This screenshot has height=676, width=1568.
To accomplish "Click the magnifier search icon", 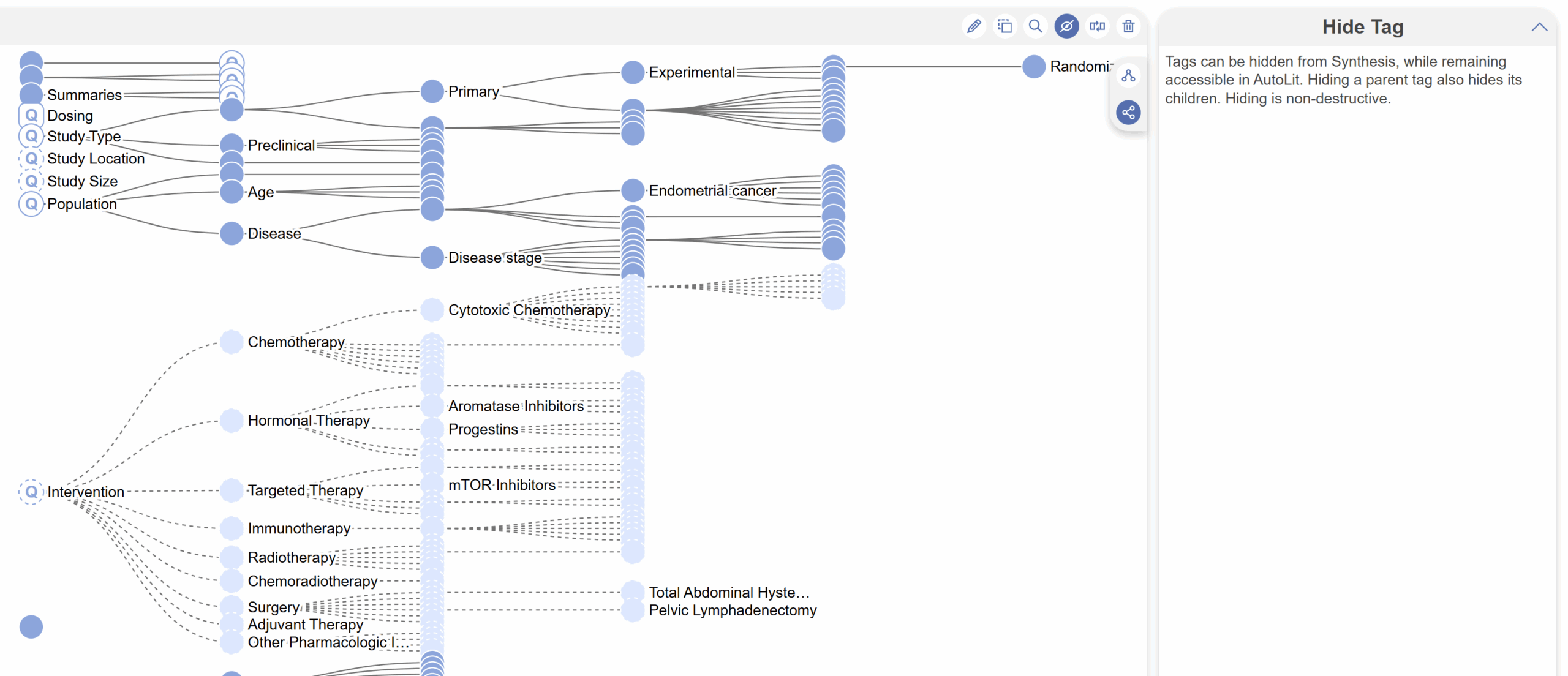I will point(1035,26).
